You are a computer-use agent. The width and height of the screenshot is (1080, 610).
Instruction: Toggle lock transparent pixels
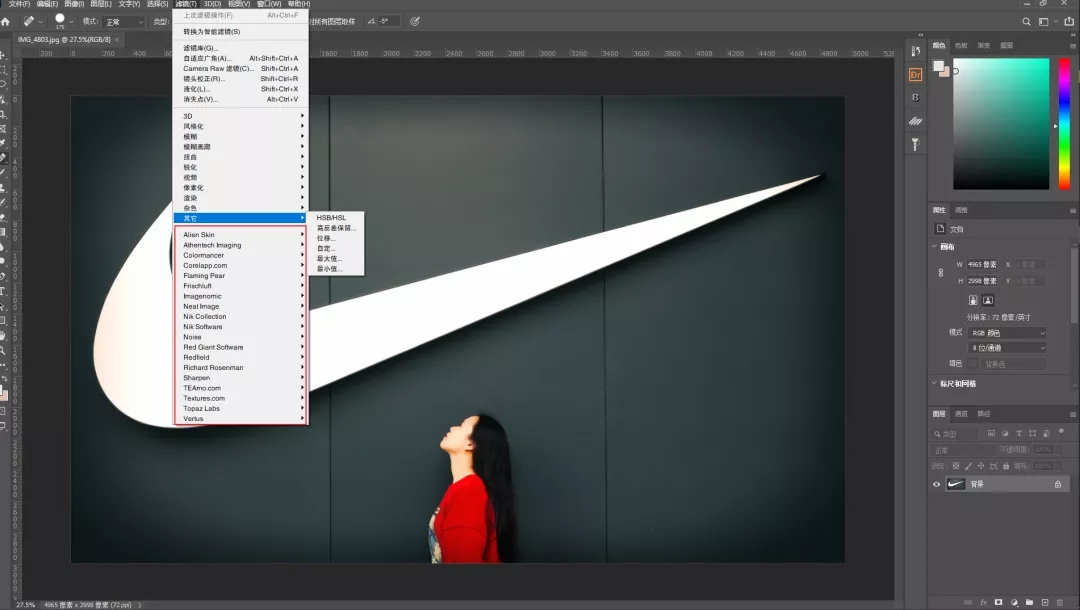956,466
